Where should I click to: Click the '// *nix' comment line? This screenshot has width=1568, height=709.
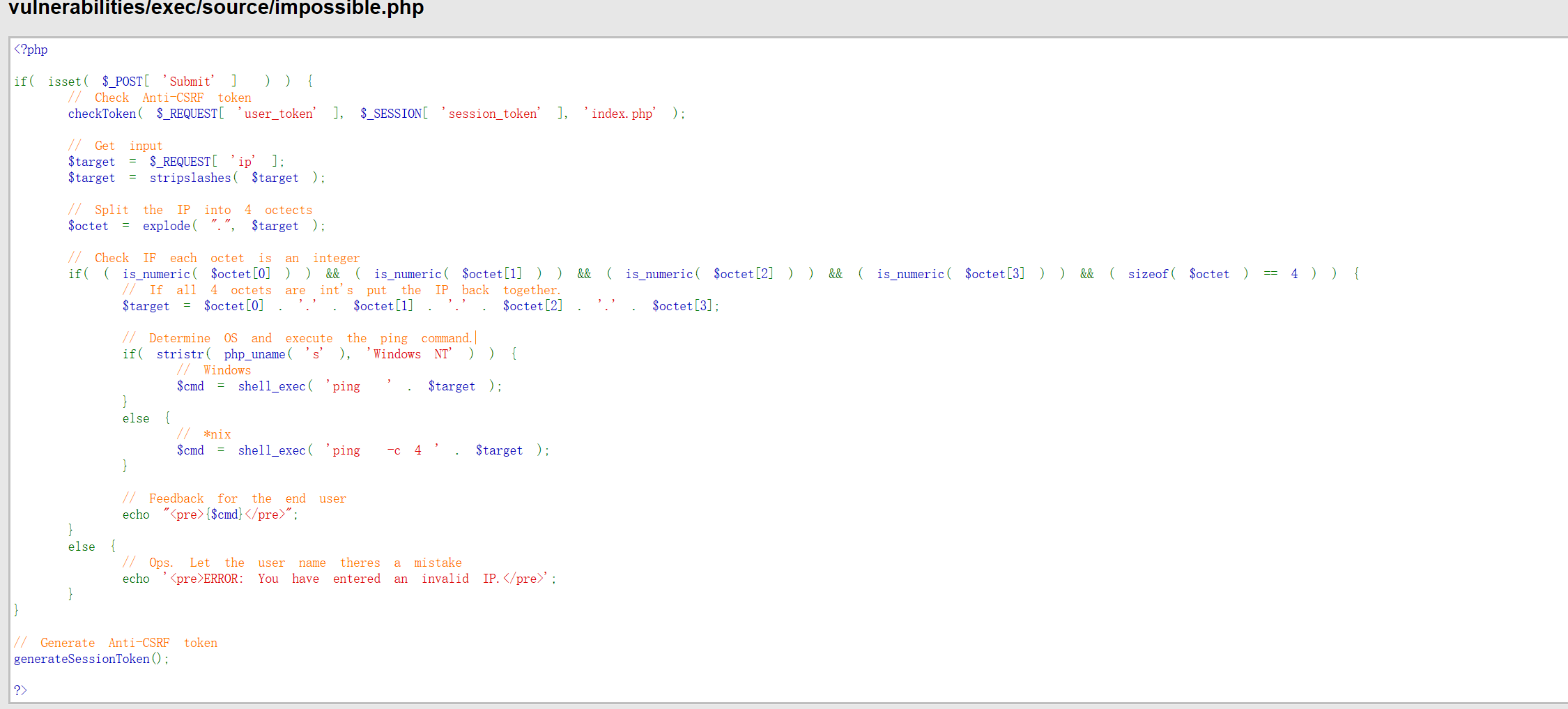(203, 434)
